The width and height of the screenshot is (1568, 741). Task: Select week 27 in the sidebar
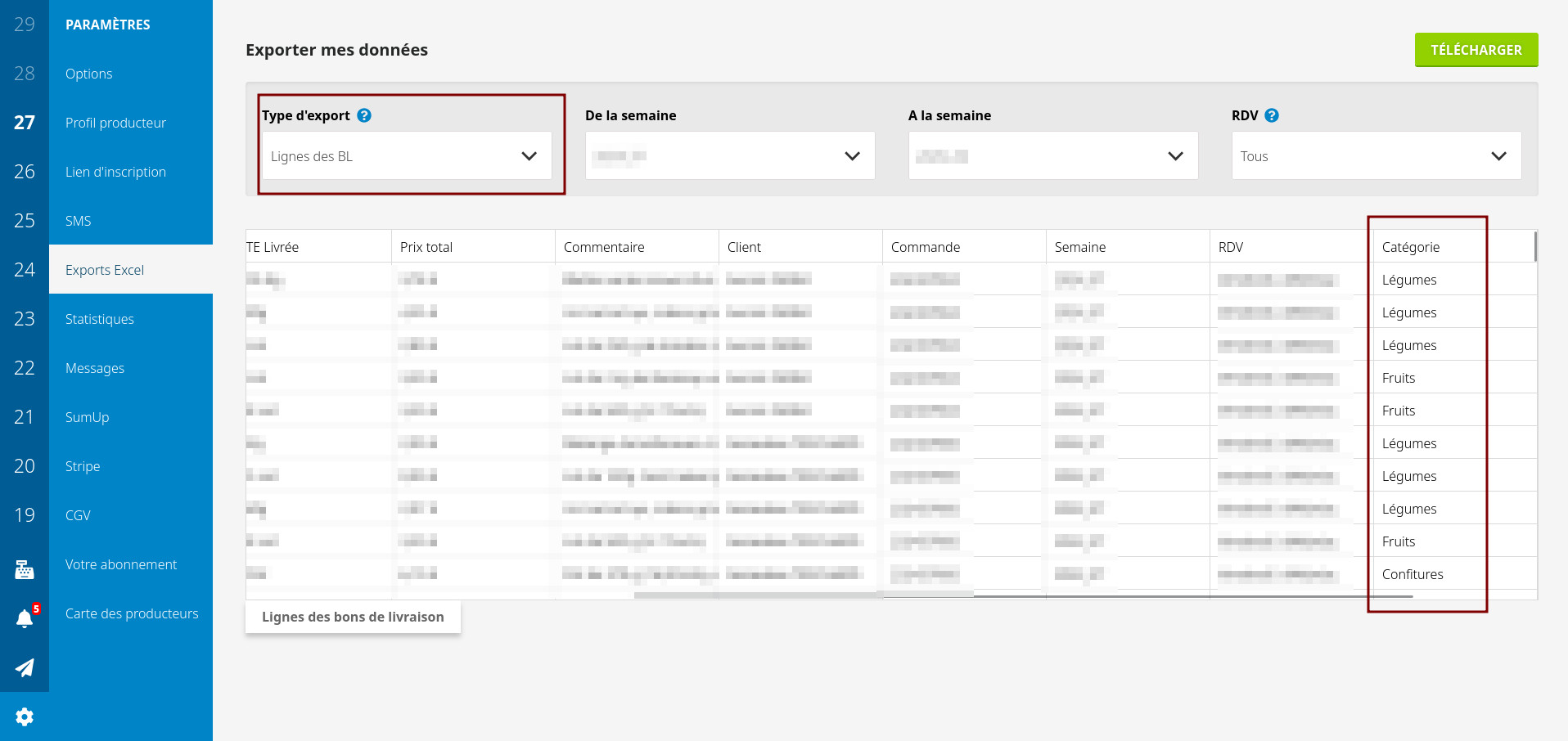pyautogui.click(x=25, y=123)
